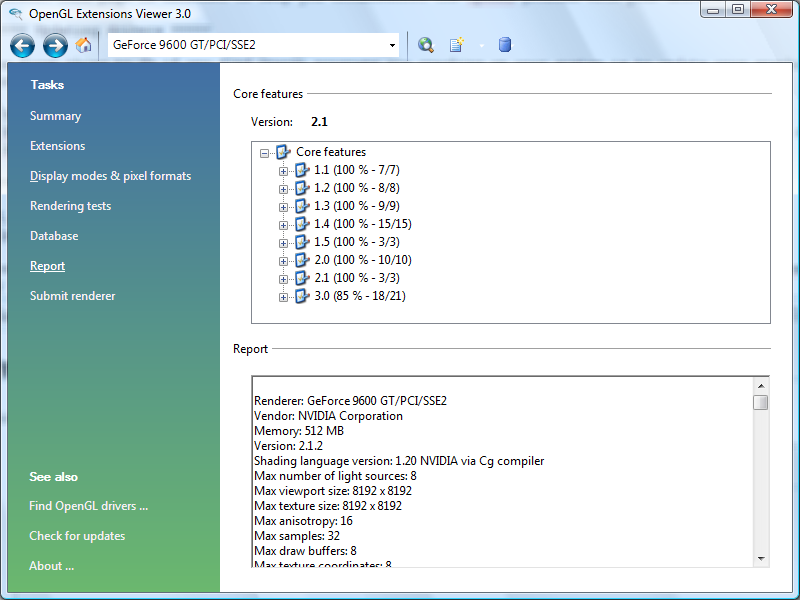The image size is (800, 600).
Task: Click the new document note icon
Action: 456,45
